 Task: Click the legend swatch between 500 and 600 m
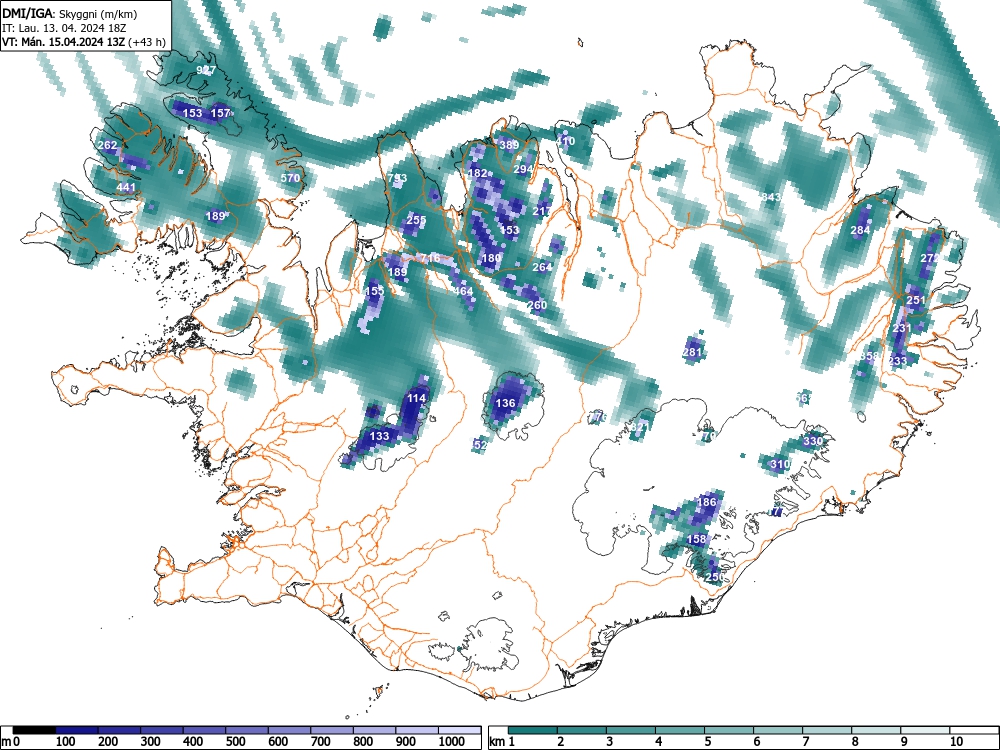point(247,730)
